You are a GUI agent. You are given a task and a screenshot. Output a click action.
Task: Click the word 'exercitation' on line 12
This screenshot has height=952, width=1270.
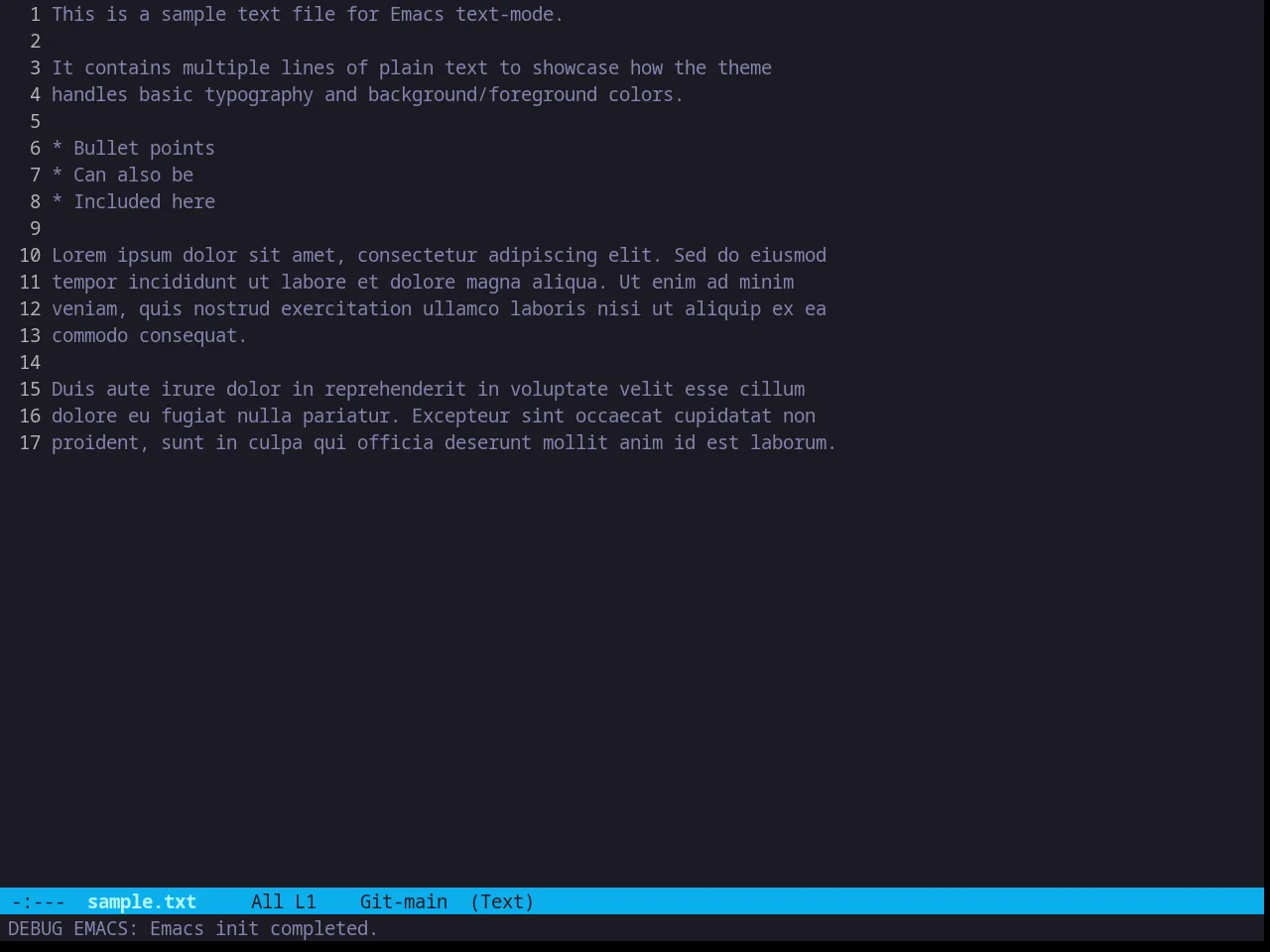[346, 308]
